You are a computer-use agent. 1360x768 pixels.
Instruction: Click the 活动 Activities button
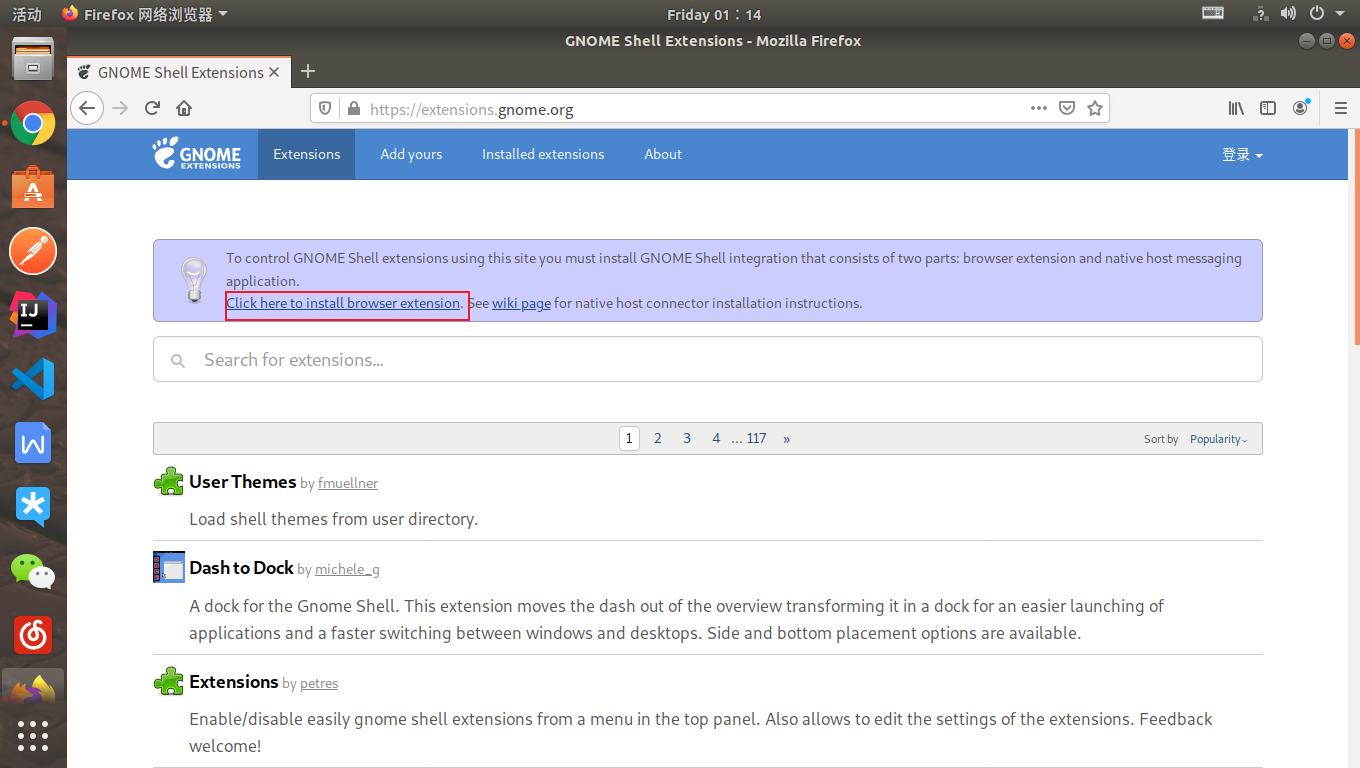pyautogui.click(x=27, y=14)
